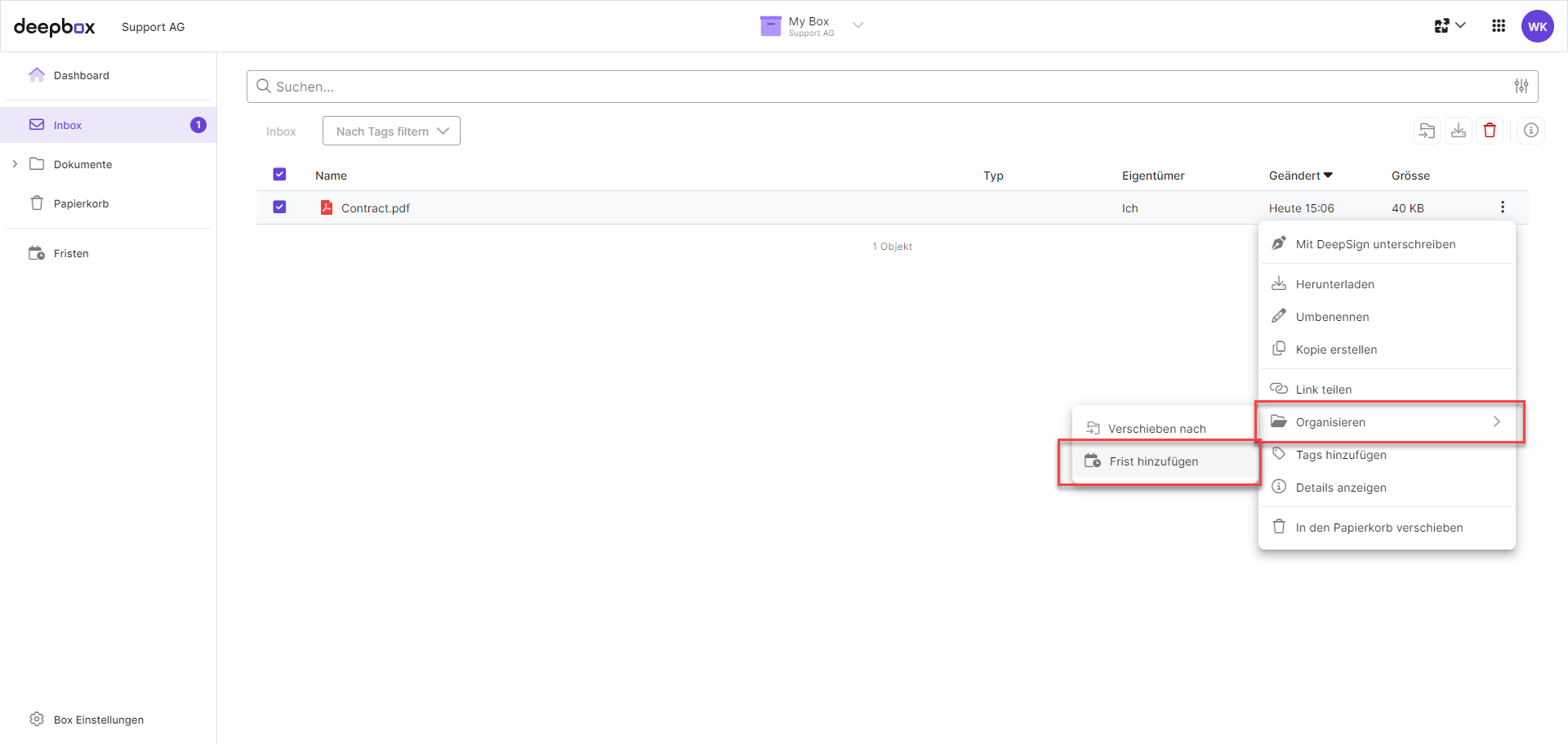Open the info panel via circle-i icon
1568x744 pixels.
1531,131
